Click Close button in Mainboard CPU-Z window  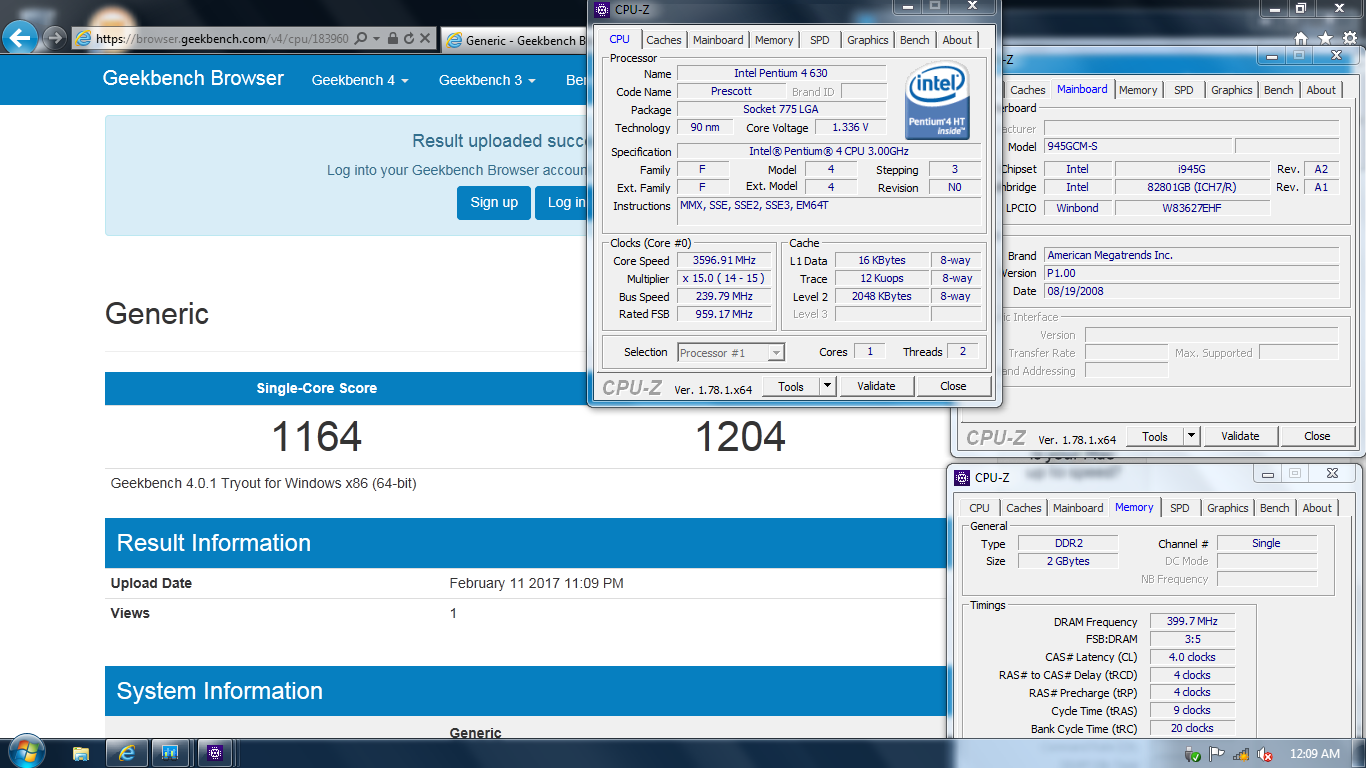(1317, 436)
